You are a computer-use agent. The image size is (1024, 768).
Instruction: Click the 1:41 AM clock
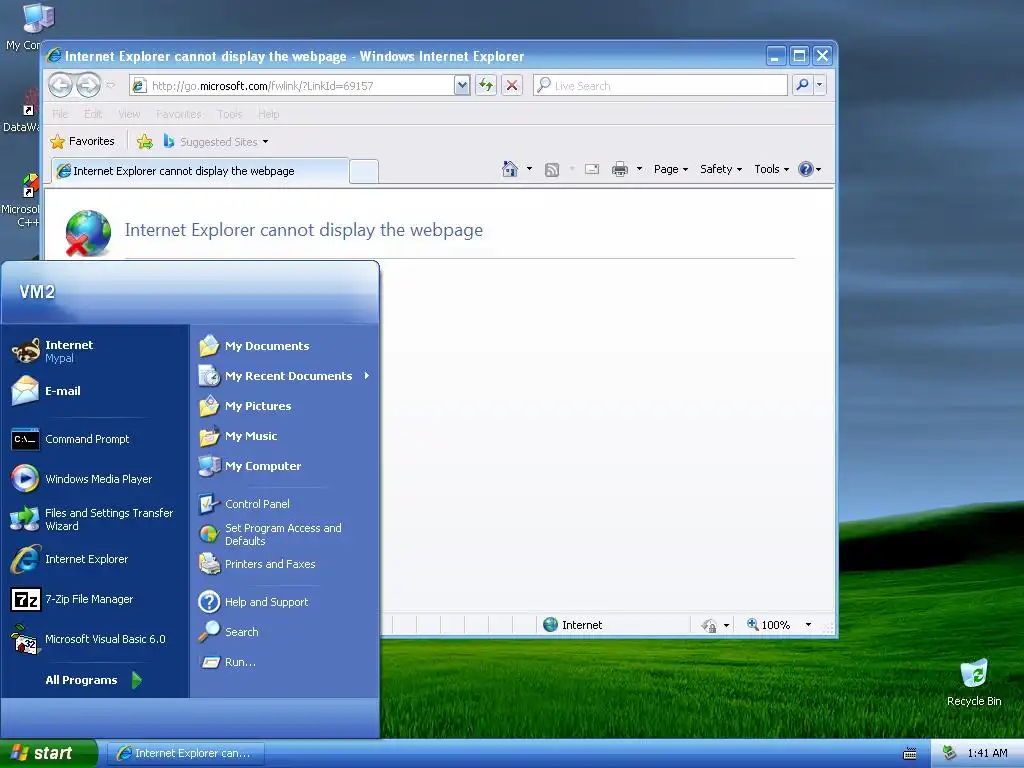click(987, 753)
